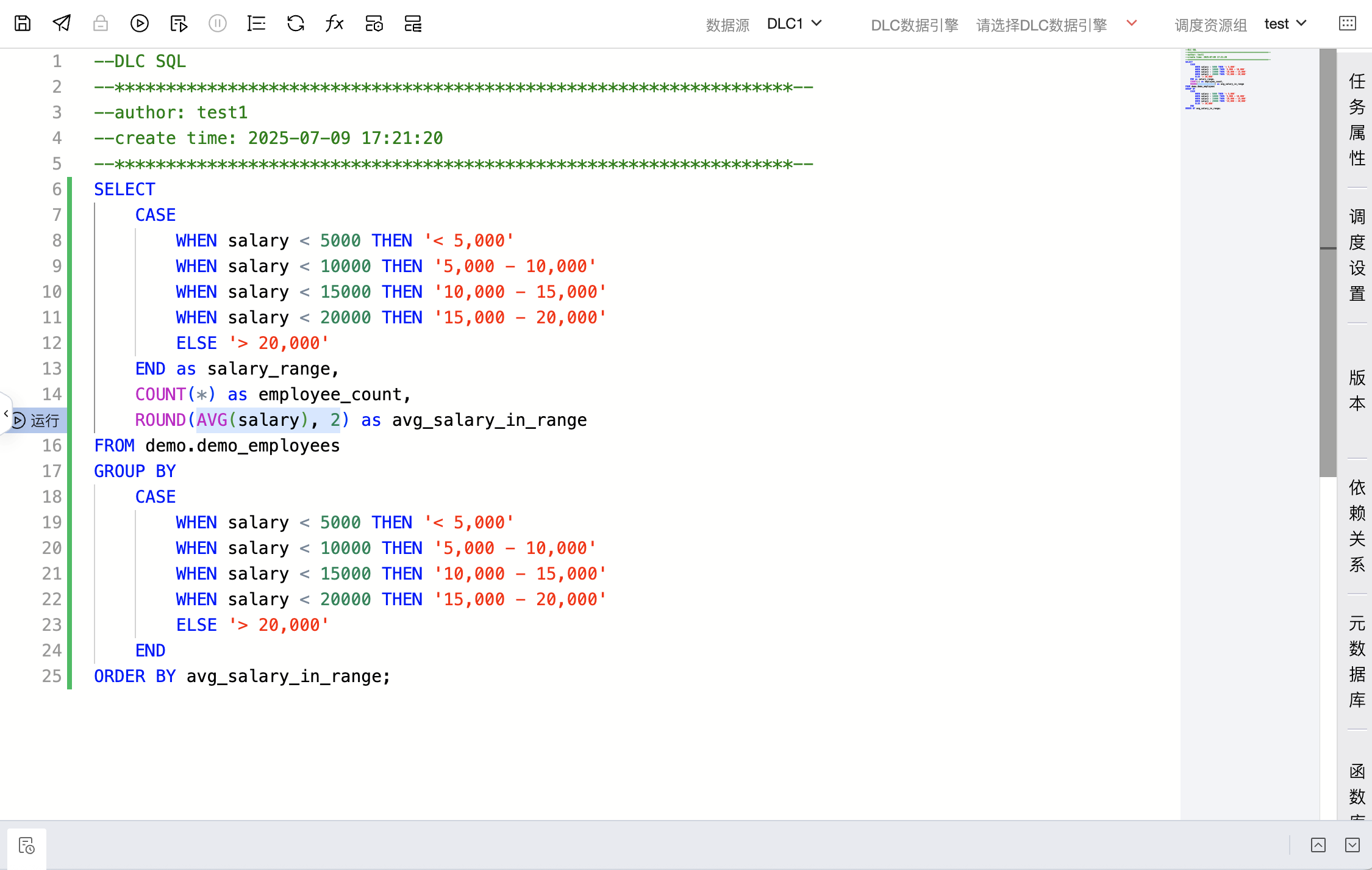
Task: Click the play run icon in toolbar
Action: coord(140,24)
